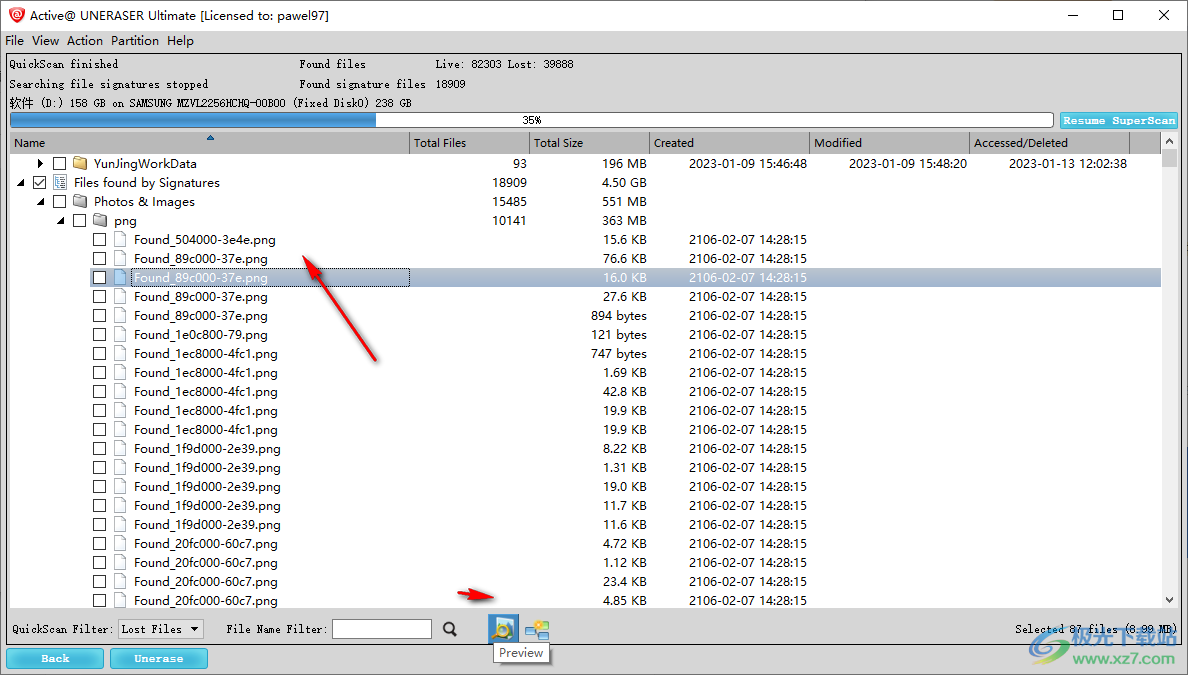This screenshot has width=1188, height=675.
Task: Click the Unerase button
Action: tap(158, 658)
